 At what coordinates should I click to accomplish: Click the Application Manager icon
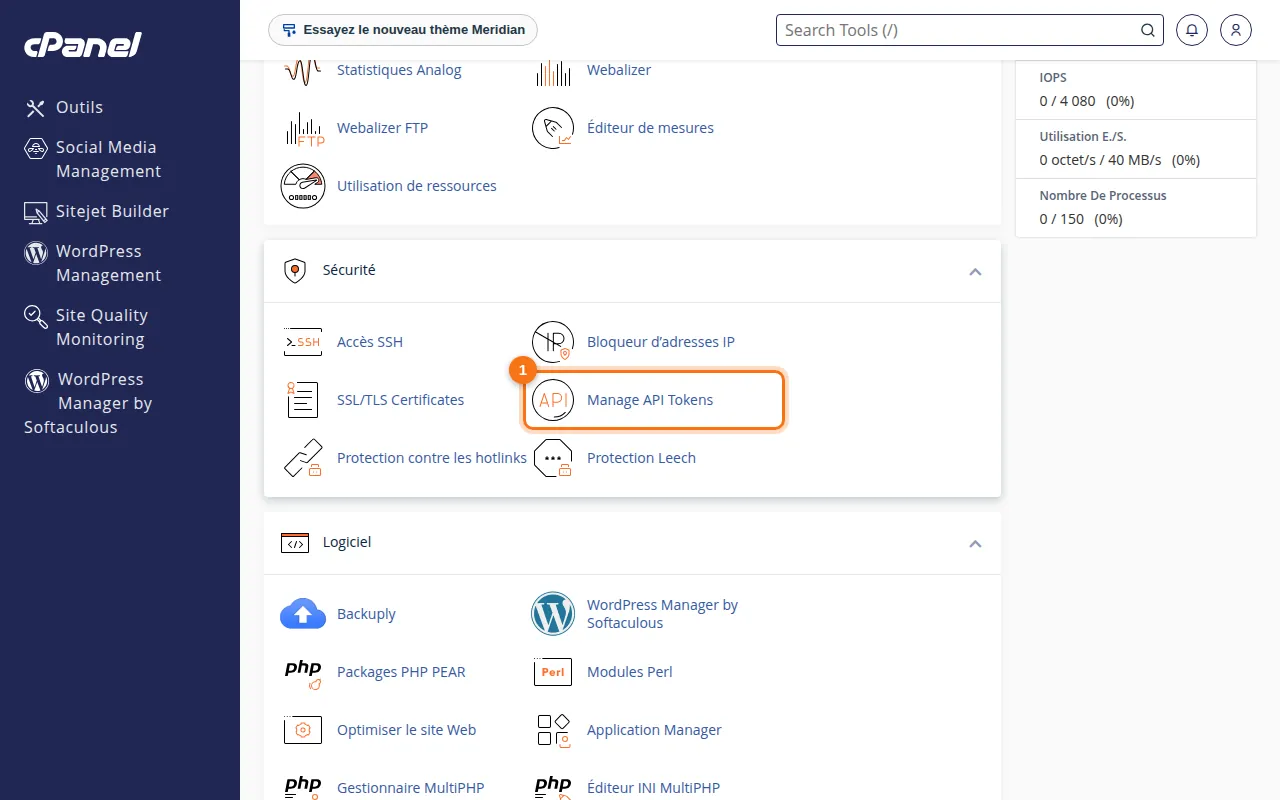tap(553, 730)
